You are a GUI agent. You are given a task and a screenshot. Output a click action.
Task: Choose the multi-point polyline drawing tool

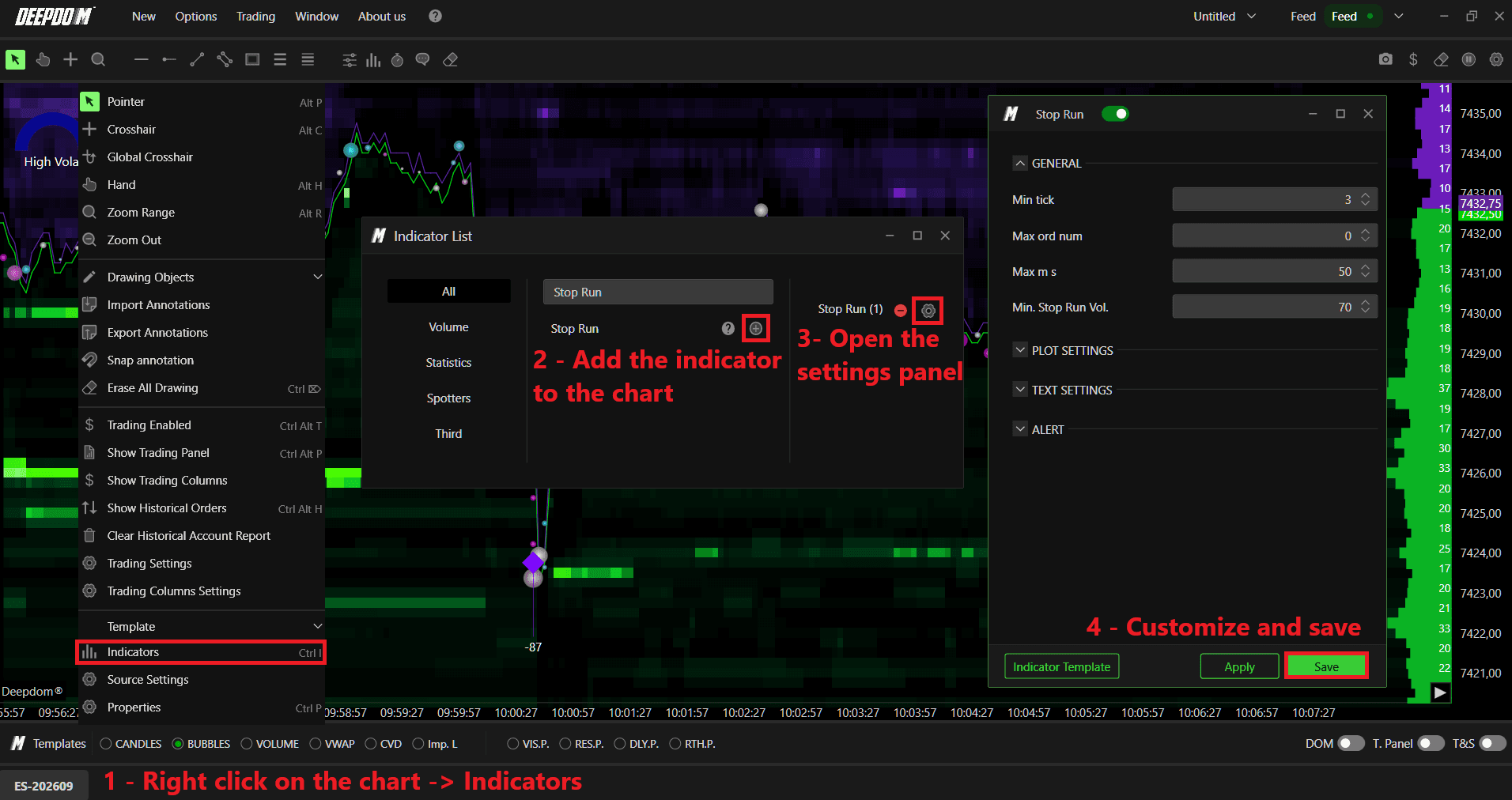tap(225, 59)
